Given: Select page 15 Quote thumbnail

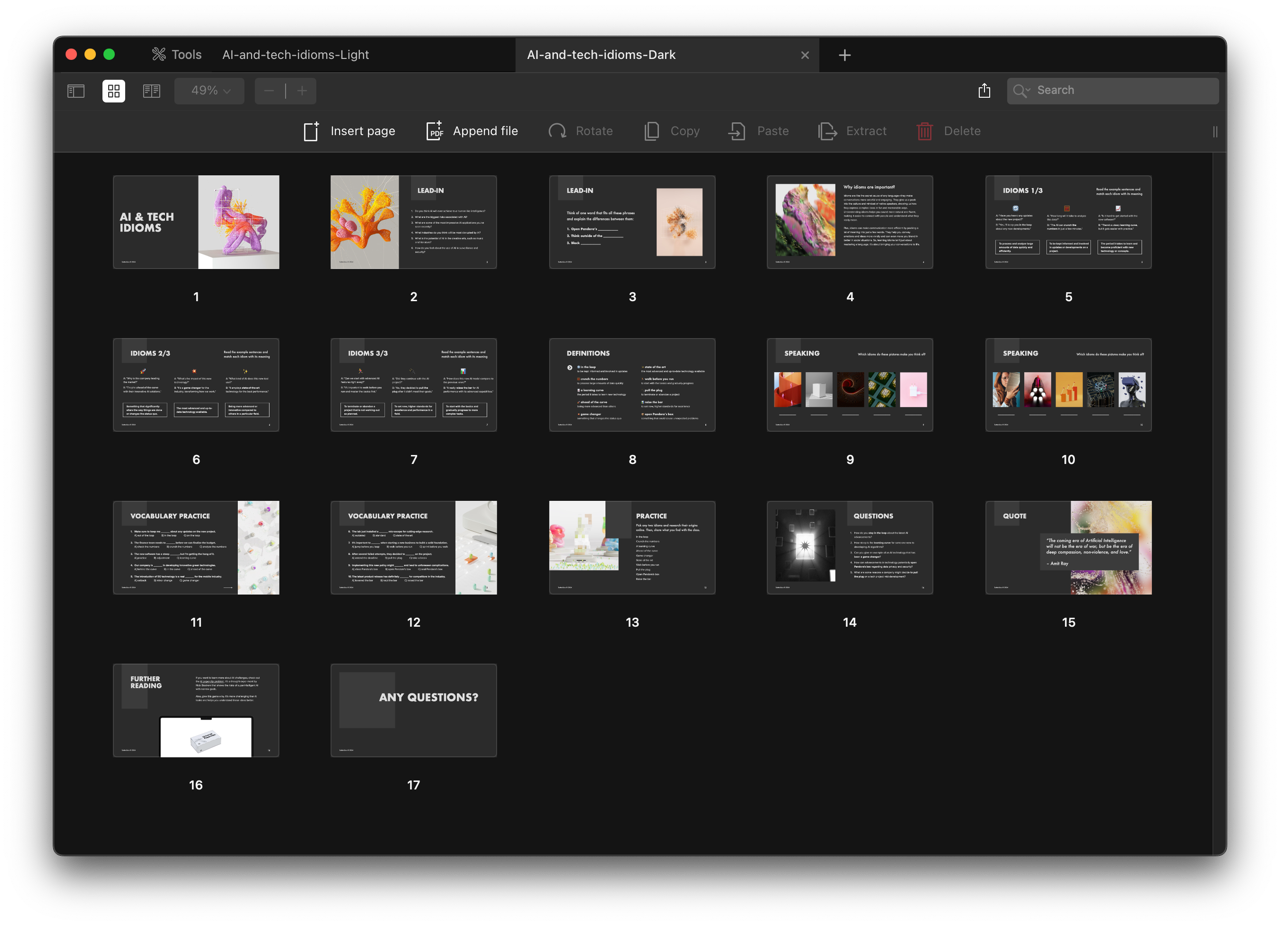Looking at the screenshot, I should coord(1069,548).
